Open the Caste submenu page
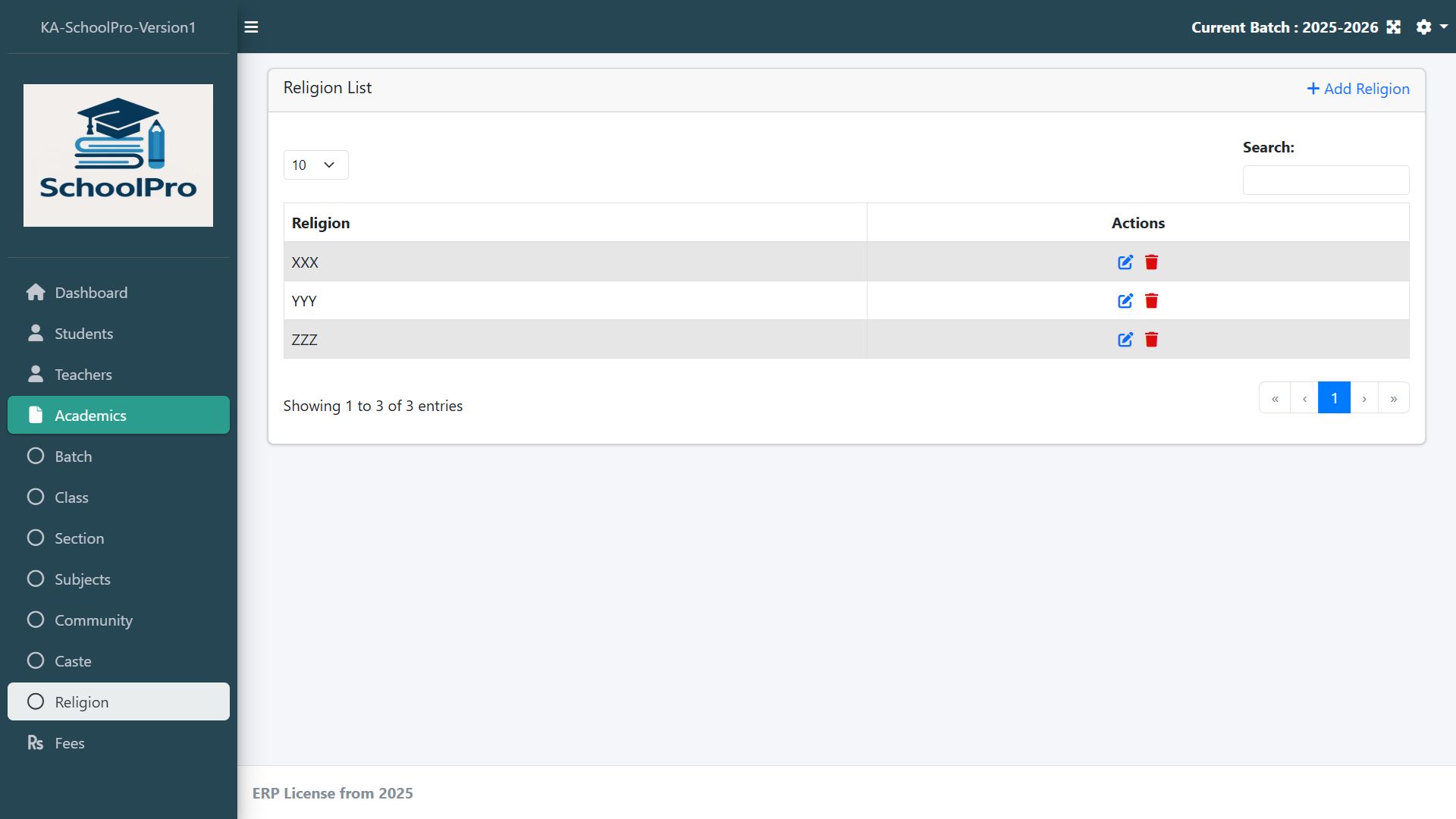Image resolution: width=1456 pixels, height=819 pixels. [x=73, y=661]
